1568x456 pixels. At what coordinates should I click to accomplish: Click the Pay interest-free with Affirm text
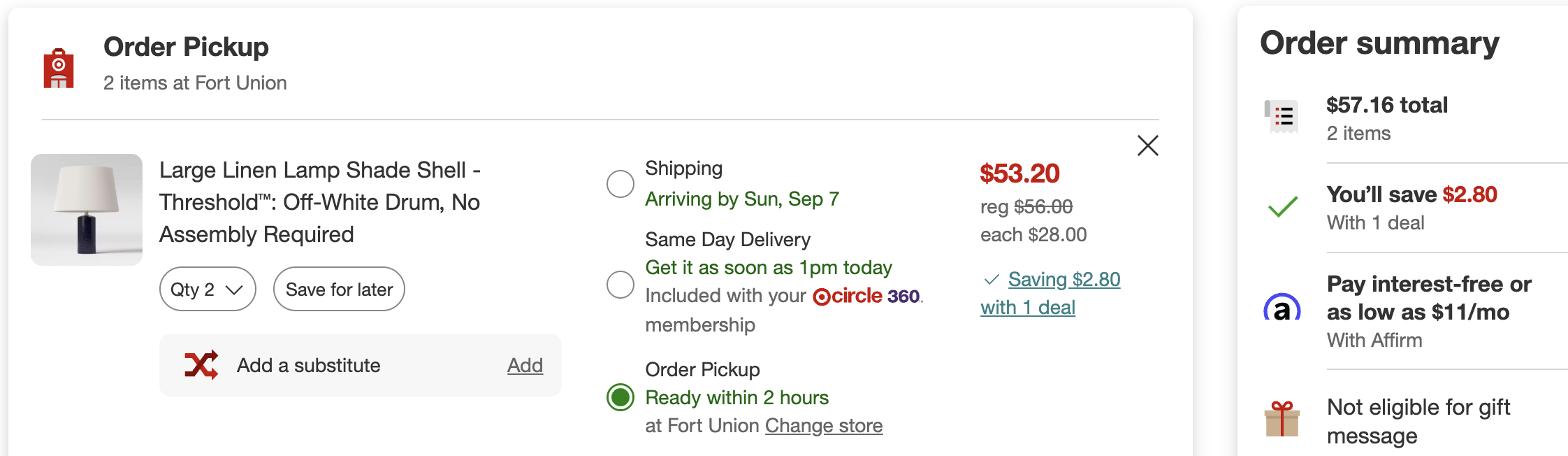coord(1428,298)
